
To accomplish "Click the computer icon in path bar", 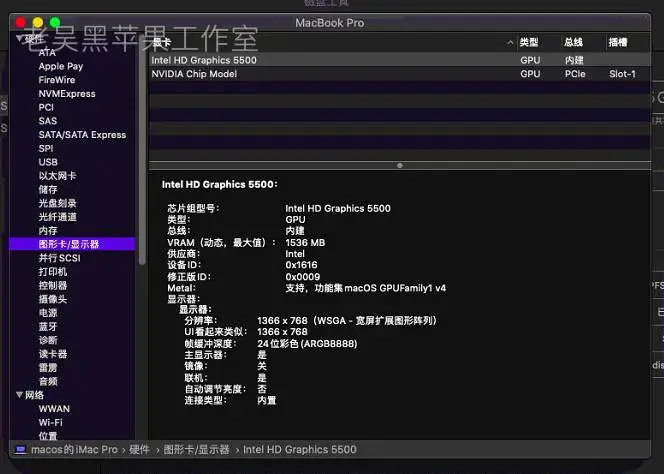I will click(20, 449).
